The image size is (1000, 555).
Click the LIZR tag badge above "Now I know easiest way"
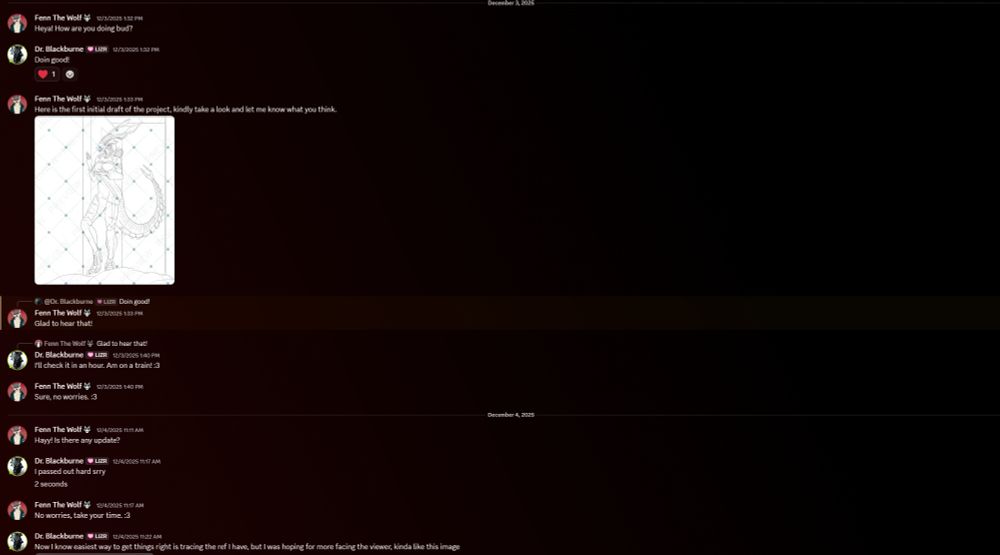[x=98, y=536]
